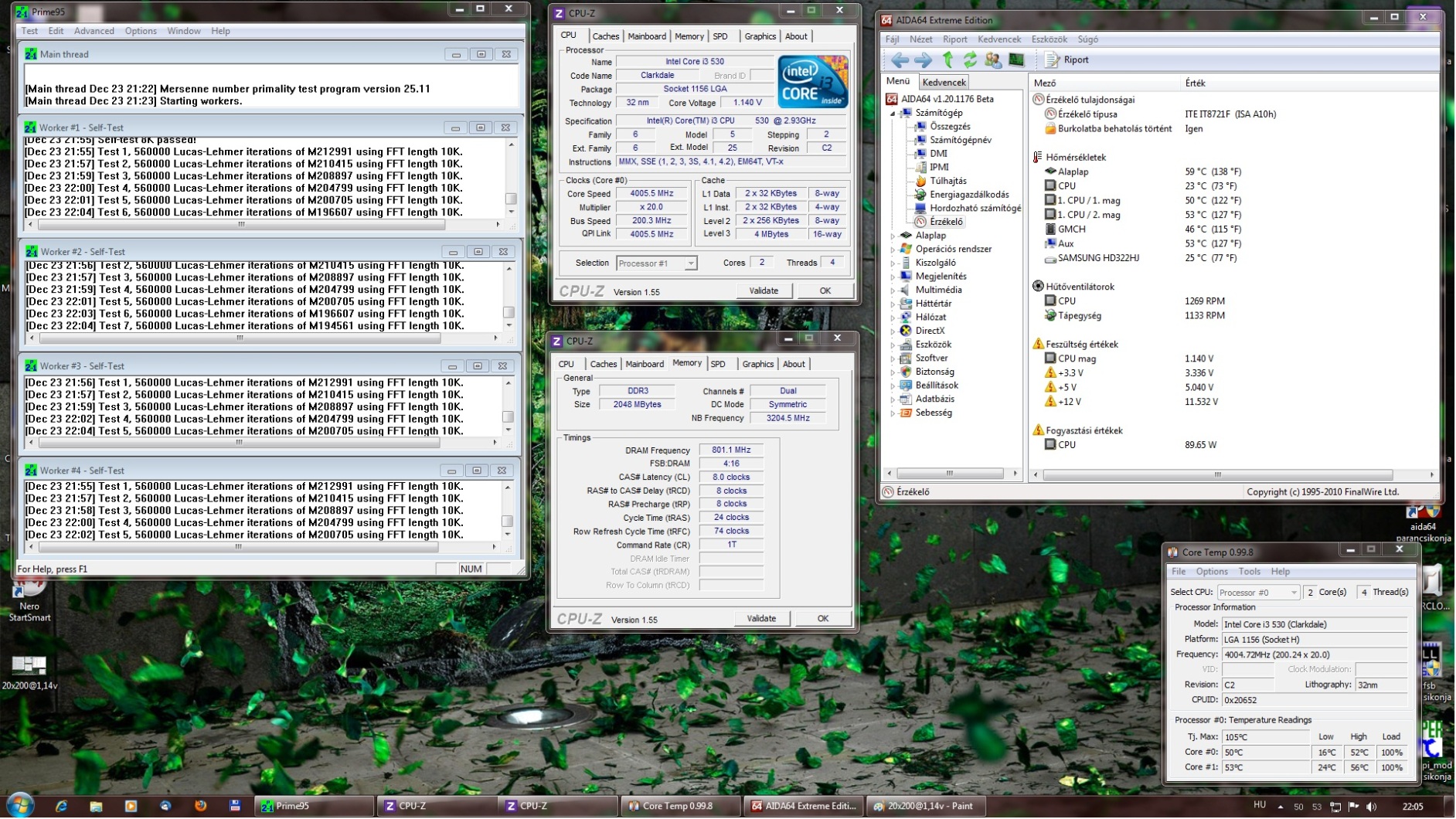Click Validate in lower CPU-Z memory window
The height and width of the screenshot is (819, 1456).
(761, 619)
